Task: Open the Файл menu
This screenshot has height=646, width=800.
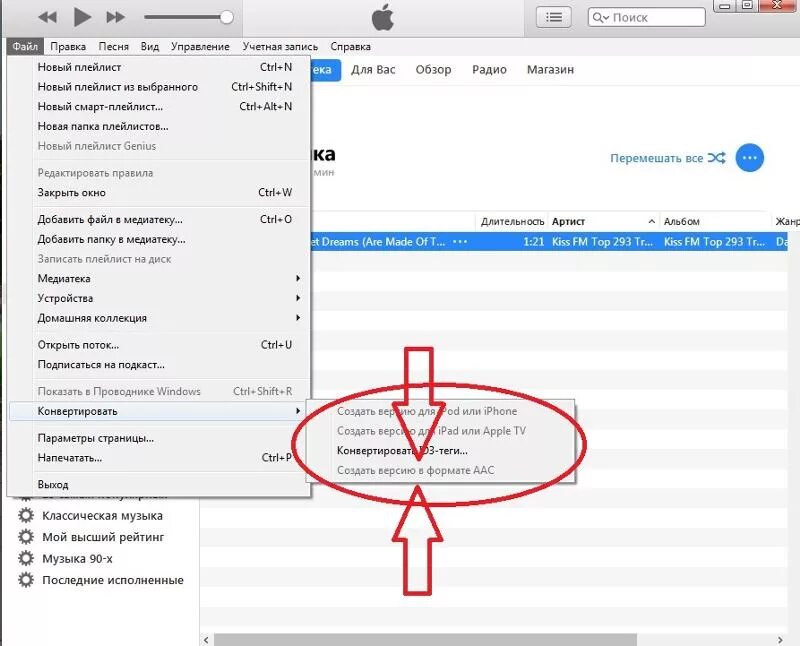Action: click(25, 46)
